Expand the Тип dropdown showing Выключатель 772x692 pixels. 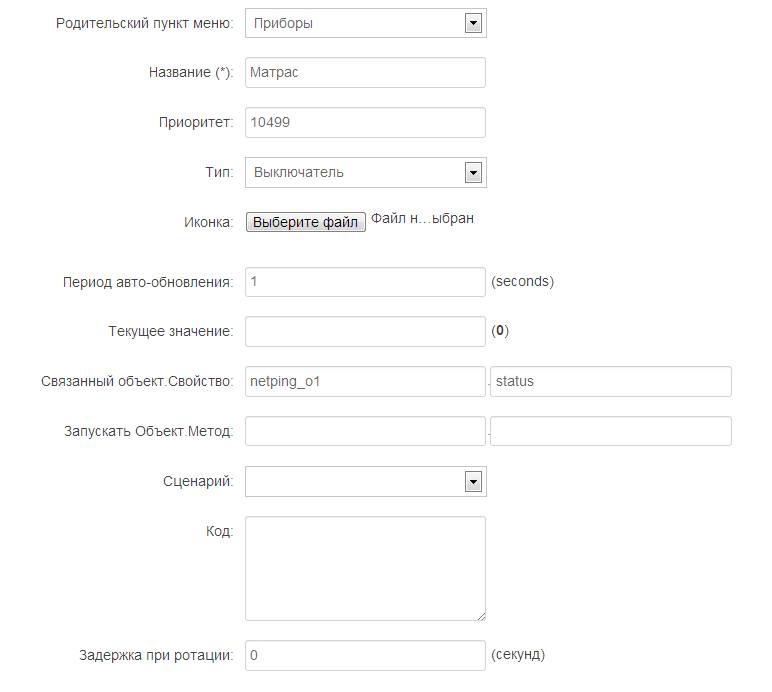(365, 172)
